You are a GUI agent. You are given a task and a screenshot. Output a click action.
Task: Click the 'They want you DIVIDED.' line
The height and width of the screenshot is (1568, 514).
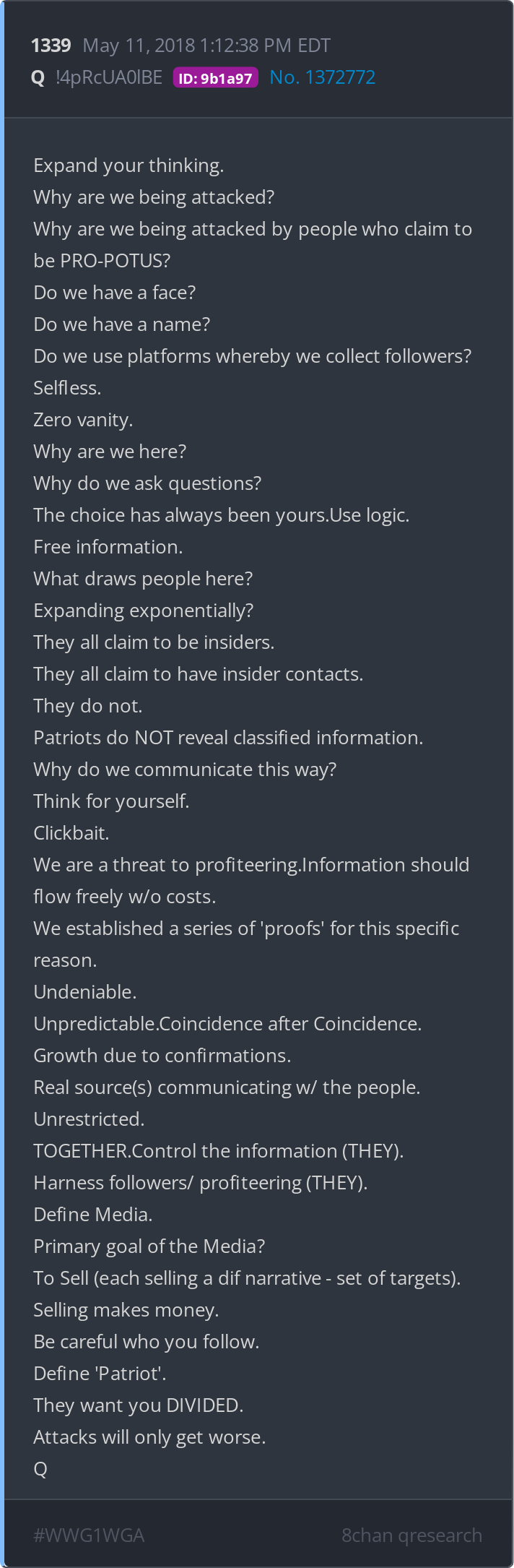point(138,1405)
